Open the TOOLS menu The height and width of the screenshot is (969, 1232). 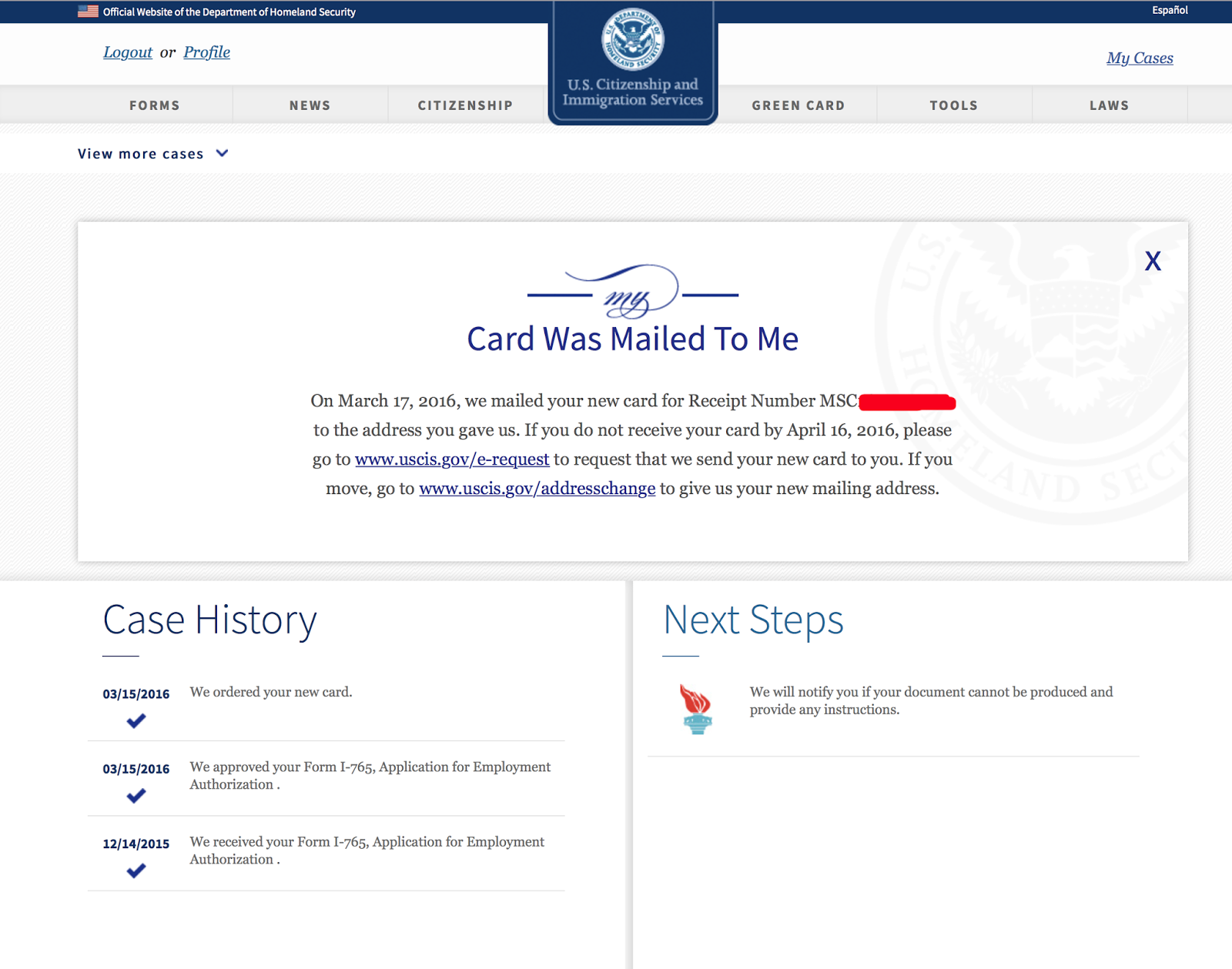[x=954, y=105]
